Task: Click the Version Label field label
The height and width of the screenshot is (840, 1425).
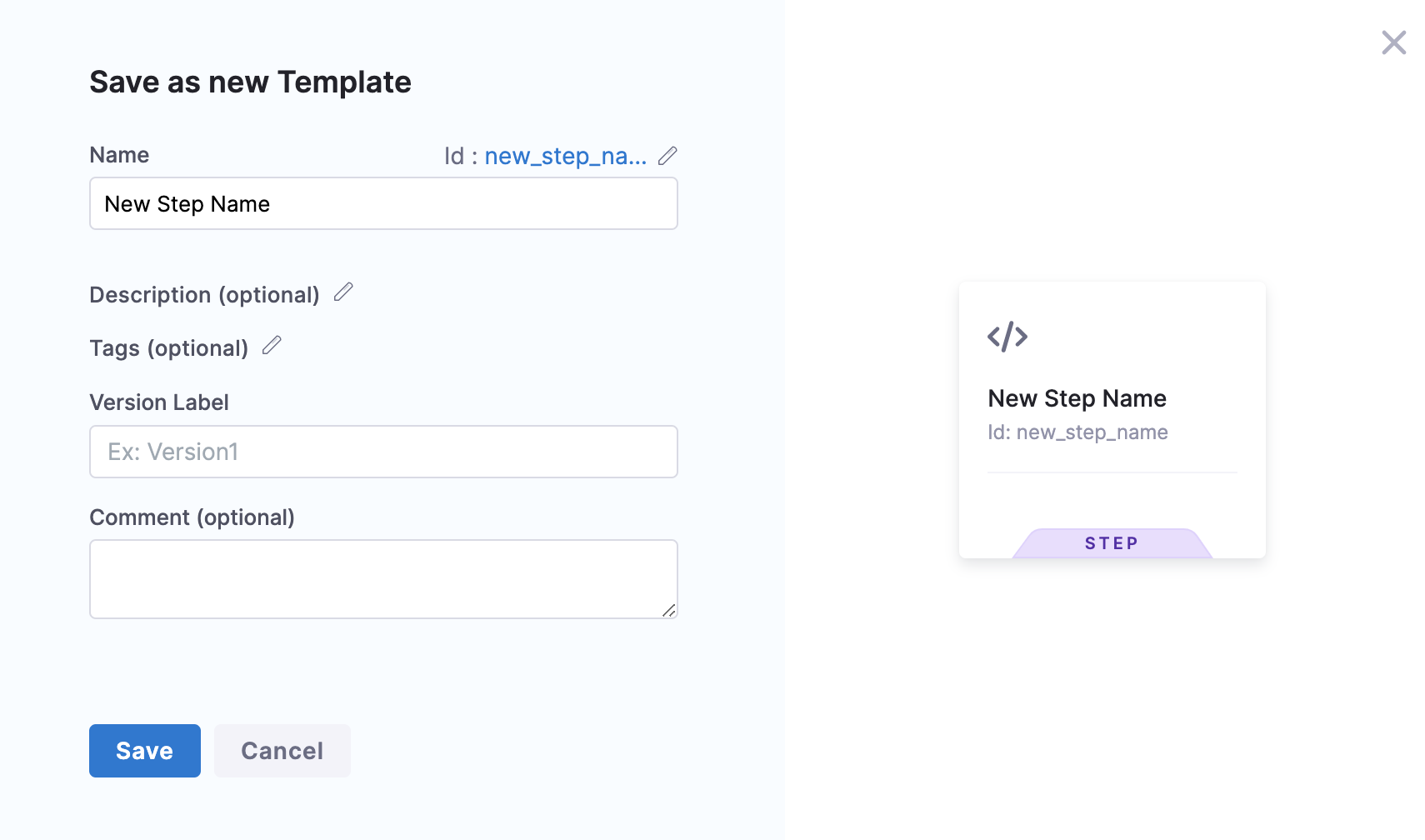Action: tap(158, 402)
